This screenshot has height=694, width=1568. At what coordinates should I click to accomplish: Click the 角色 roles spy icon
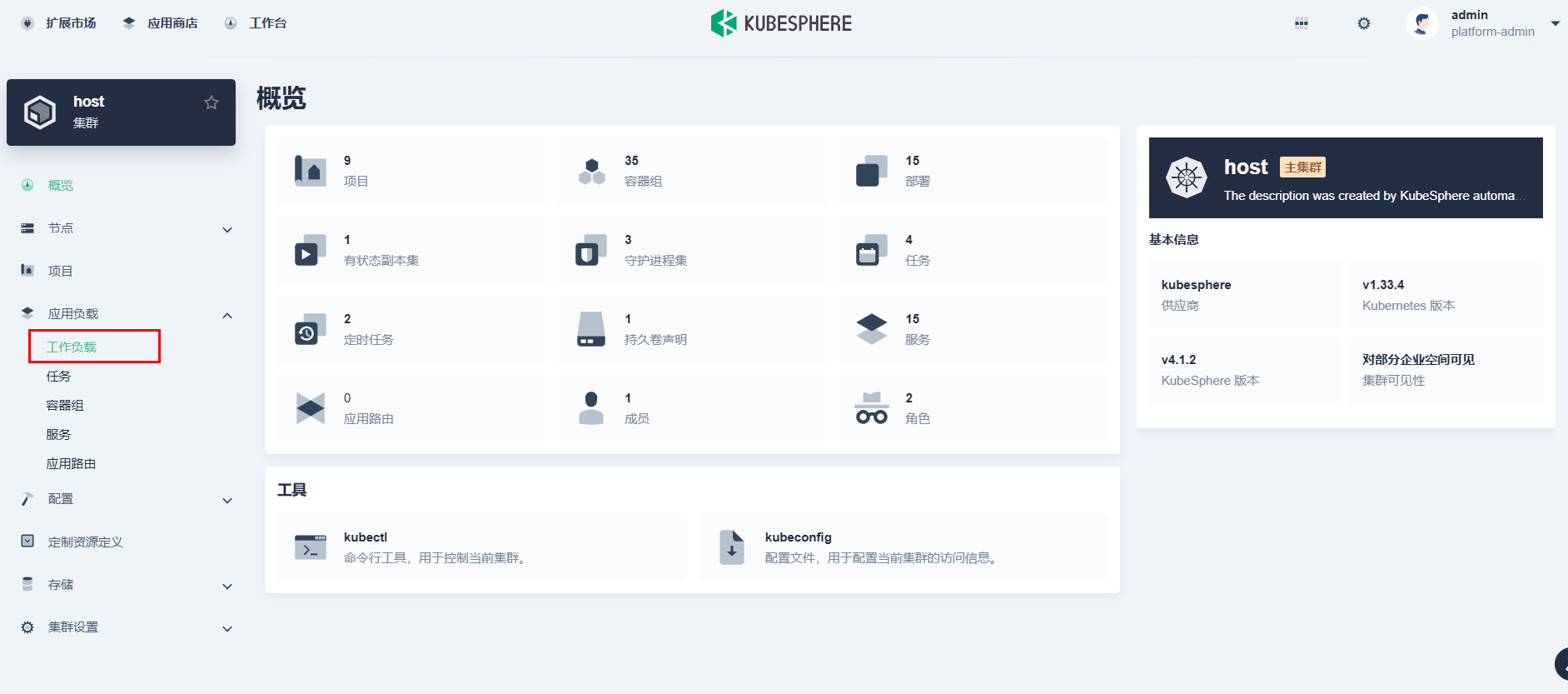(x=872, y=408)
